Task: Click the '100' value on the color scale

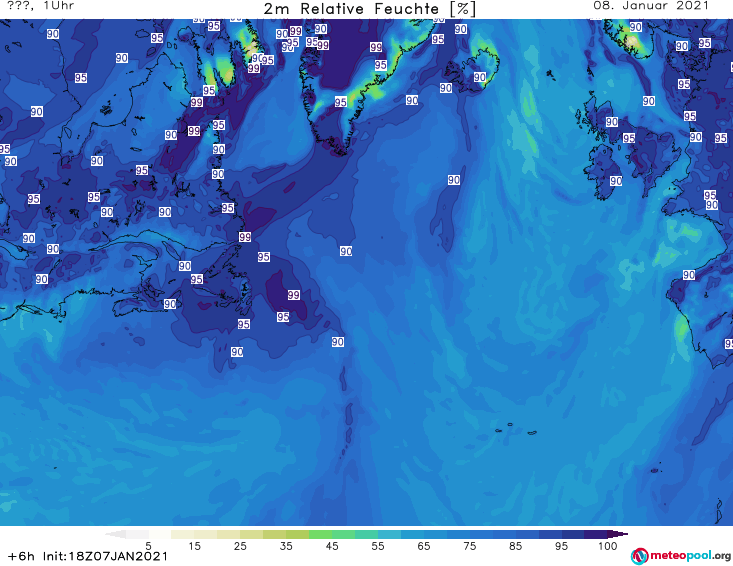Action: (607, 546)
